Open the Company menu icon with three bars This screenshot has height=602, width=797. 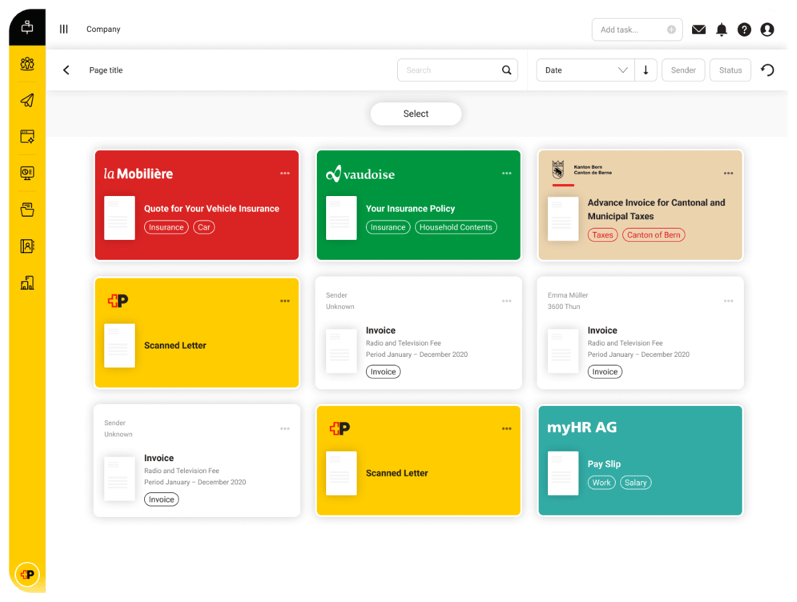pyautogui.click(x=64, y=29)
